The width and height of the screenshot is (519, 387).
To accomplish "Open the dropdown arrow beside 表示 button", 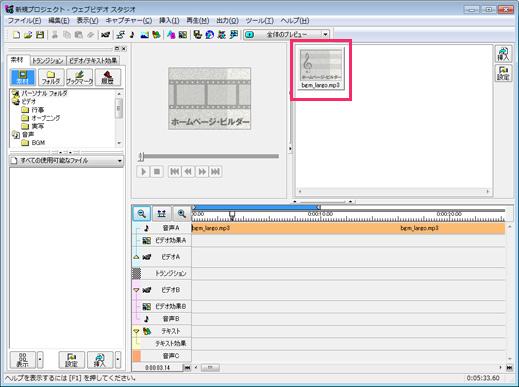I will point(40,360).
